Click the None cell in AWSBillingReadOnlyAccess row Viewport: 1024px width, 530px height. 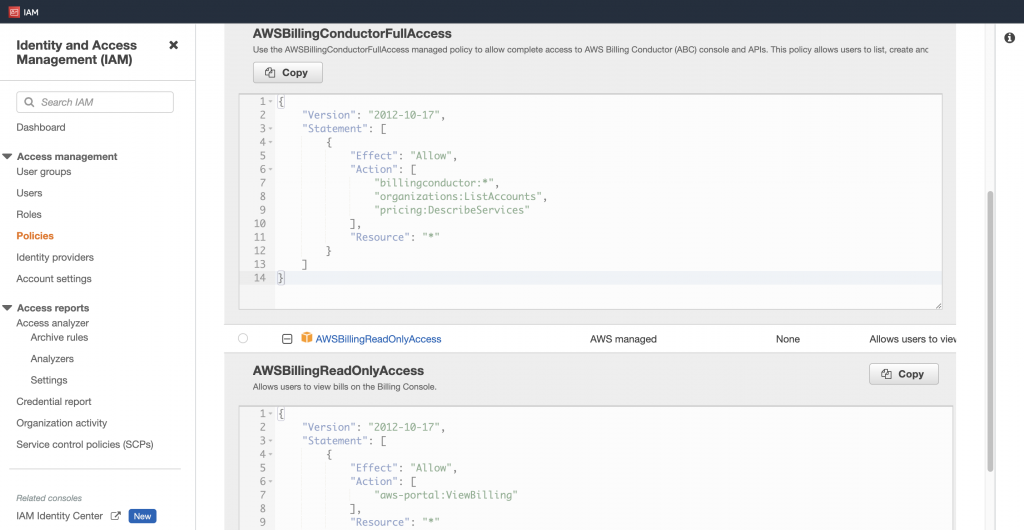788,339
